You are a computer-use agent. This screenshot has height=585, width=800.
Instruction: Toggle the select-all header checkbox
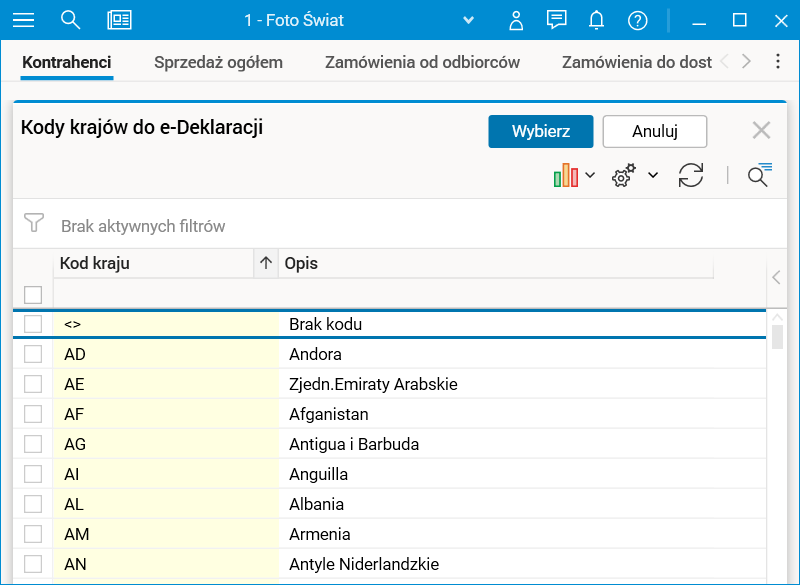pyautogui.click(x=33, y=294)
